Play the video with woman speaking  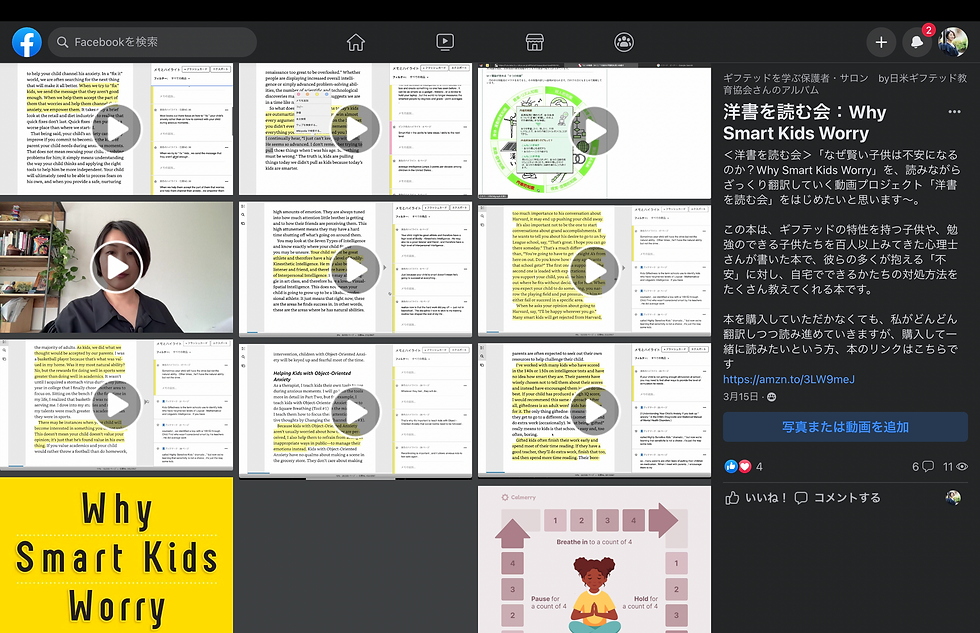(x=116, y=267)
